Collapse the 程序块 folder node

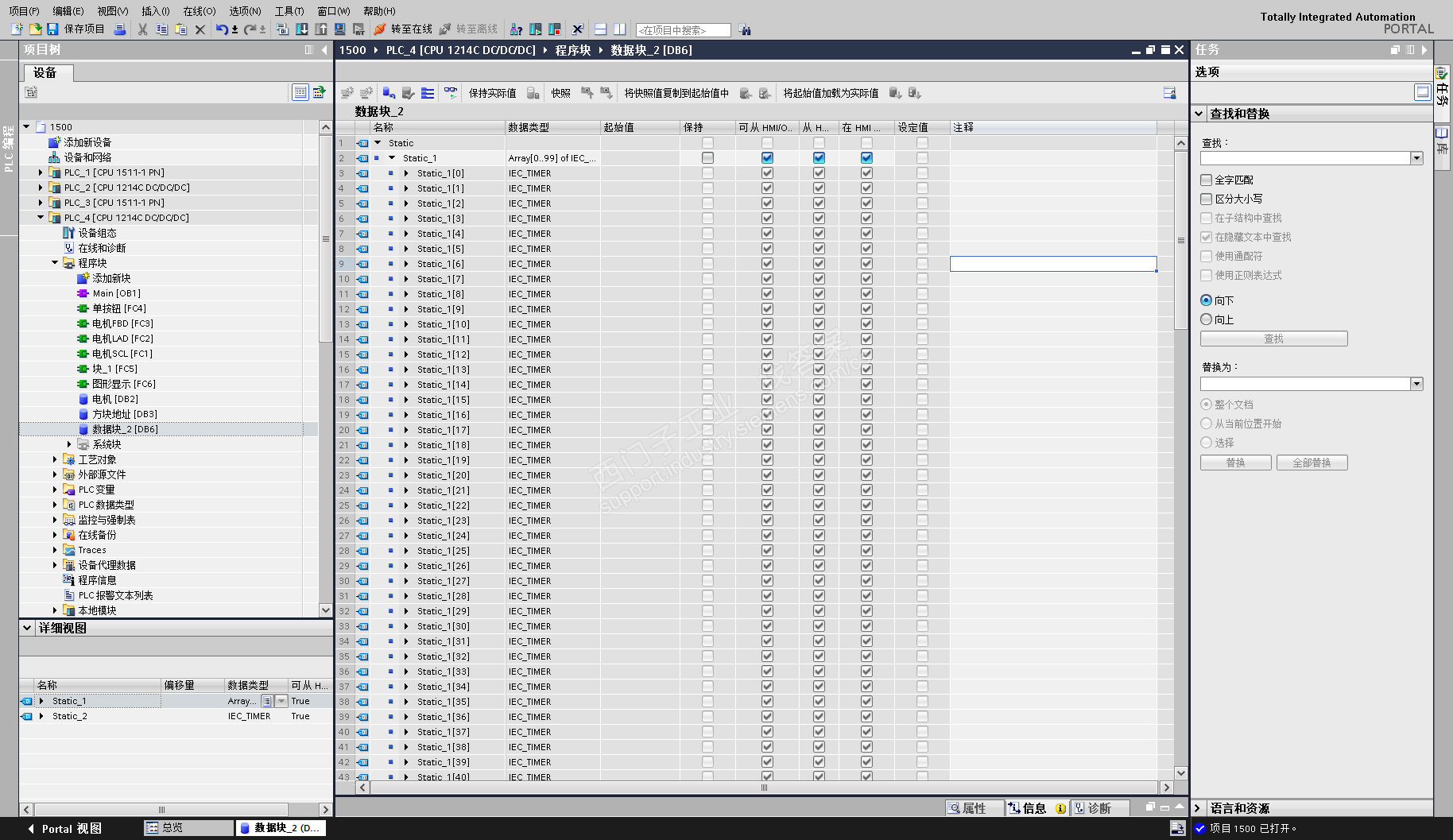tap(55, 263)
